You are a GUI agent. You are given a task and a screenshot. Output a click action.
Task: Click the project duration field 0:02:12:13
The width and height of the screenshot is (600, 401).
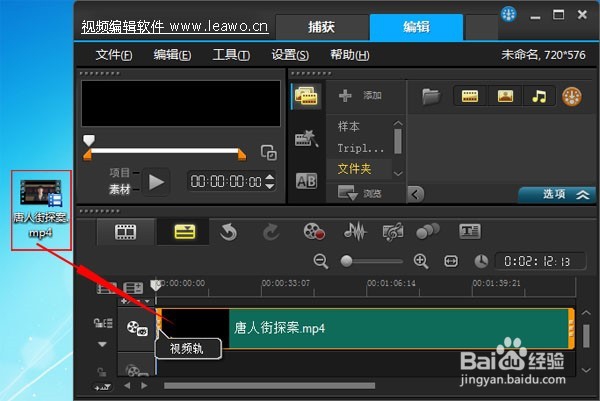(x=540, y=261)
